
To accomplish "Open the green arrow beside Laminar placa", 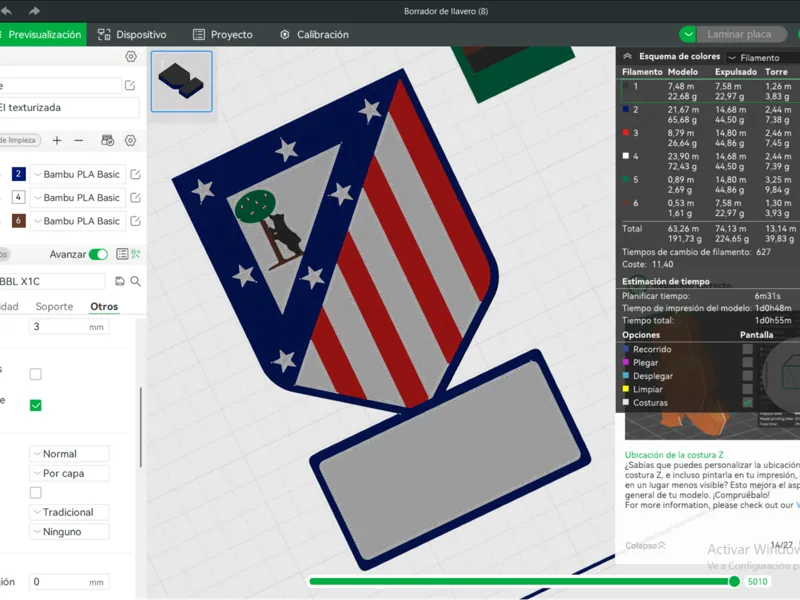I will (x=688, y=34).
